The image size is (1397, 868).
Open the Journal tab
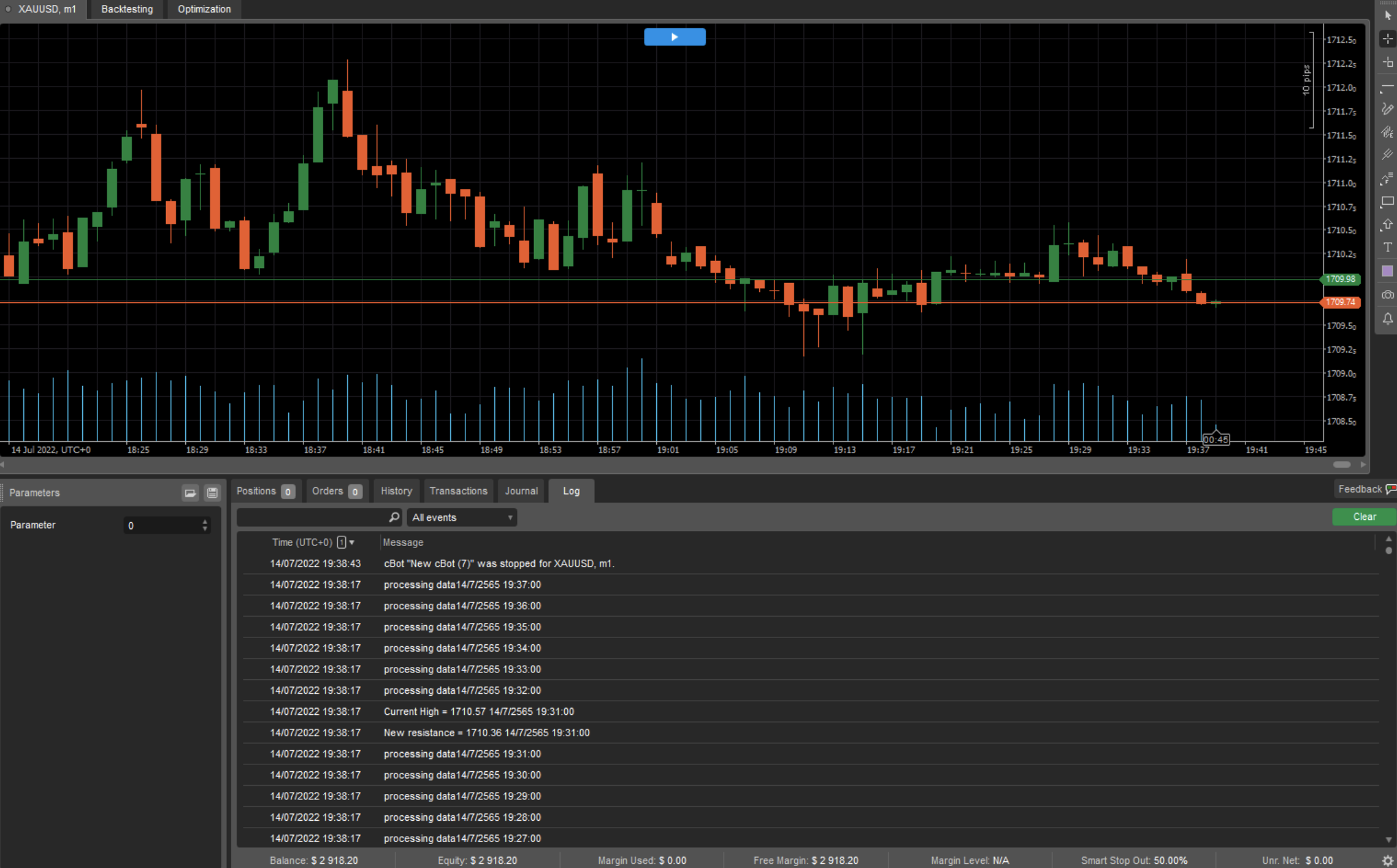(x=521, y=491)
